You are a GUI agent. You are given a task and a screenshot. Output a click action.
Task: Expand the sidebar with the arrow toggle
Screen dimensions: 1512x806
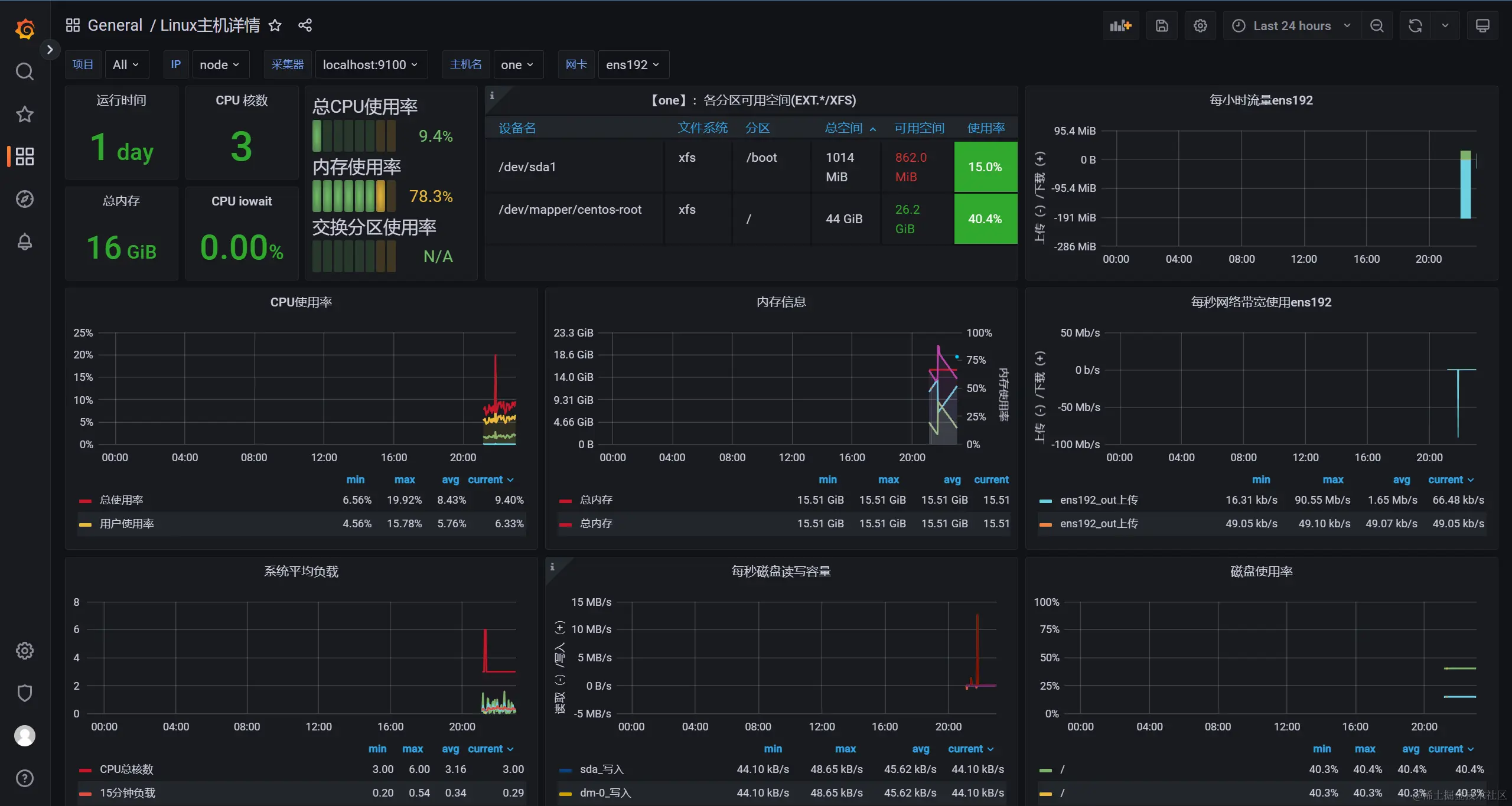tap(50, 50)
